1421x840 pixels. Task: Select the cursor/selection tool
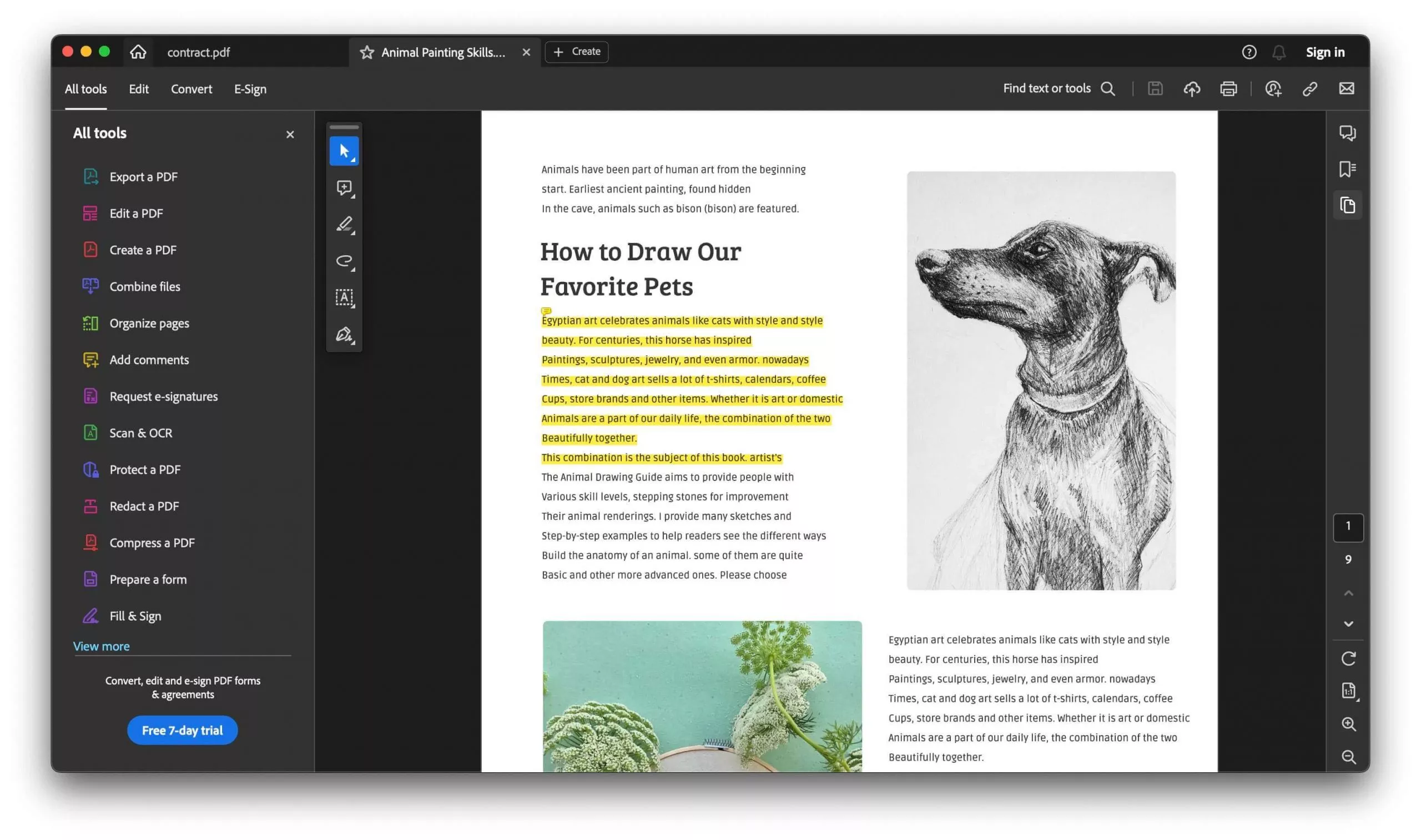tap(345, 150)
